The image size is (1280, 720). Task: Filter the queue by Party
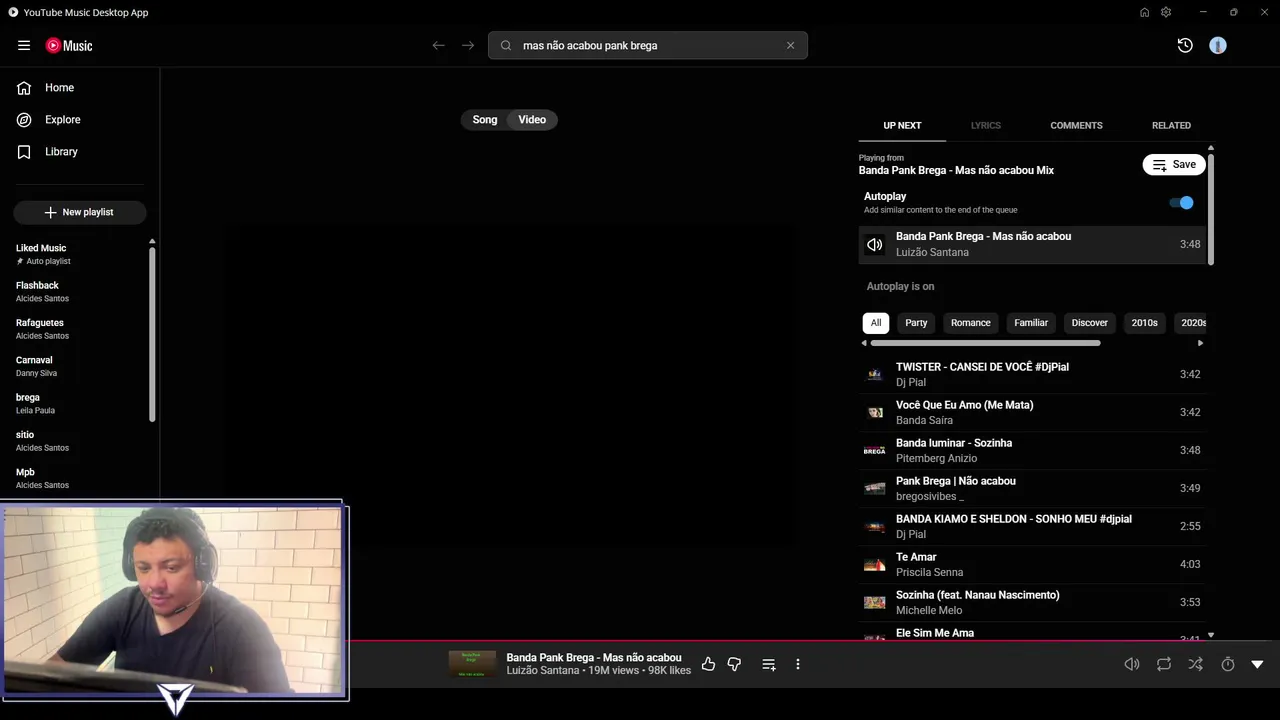click(x=916, y=323)
